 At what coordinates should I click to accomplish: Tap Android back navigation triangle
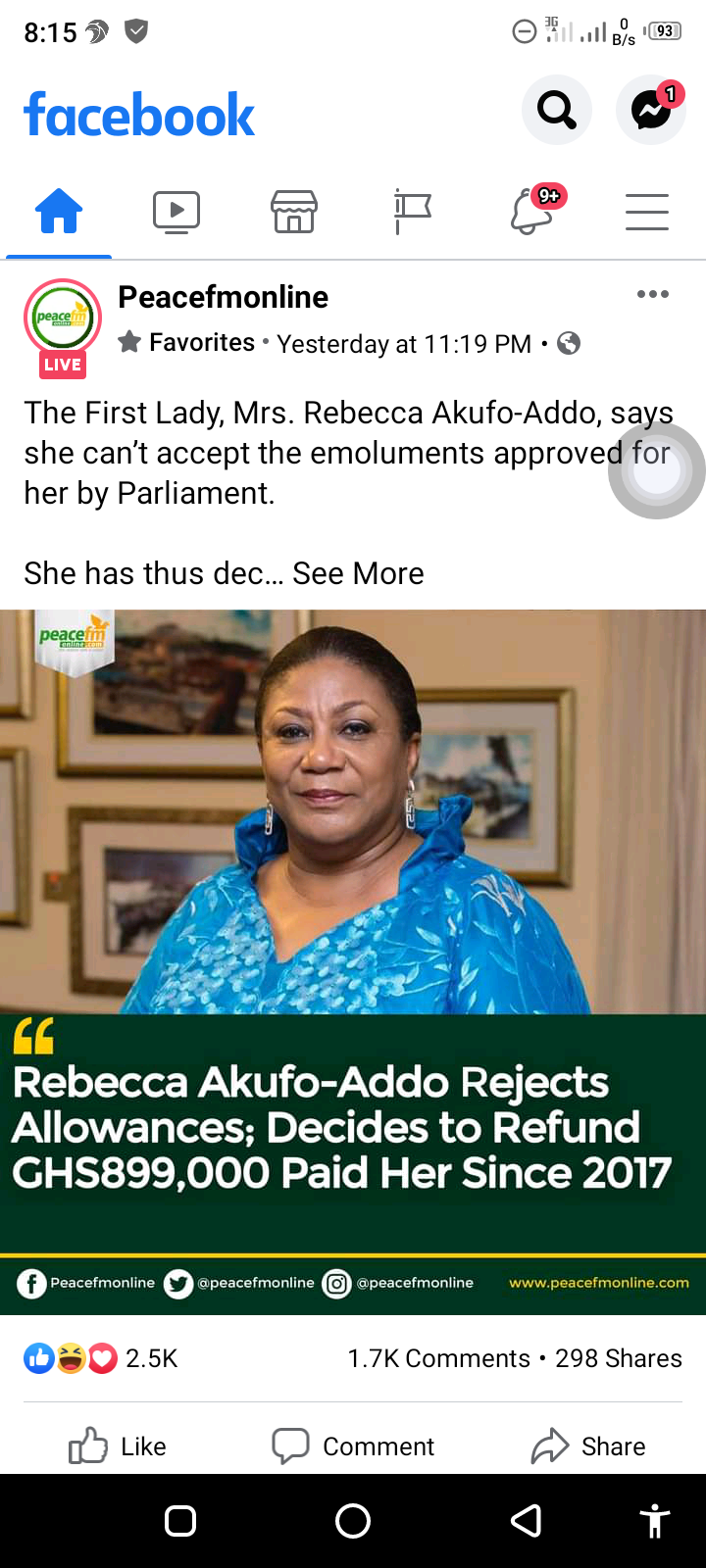pyautogui.click(x=527, y=1521)
